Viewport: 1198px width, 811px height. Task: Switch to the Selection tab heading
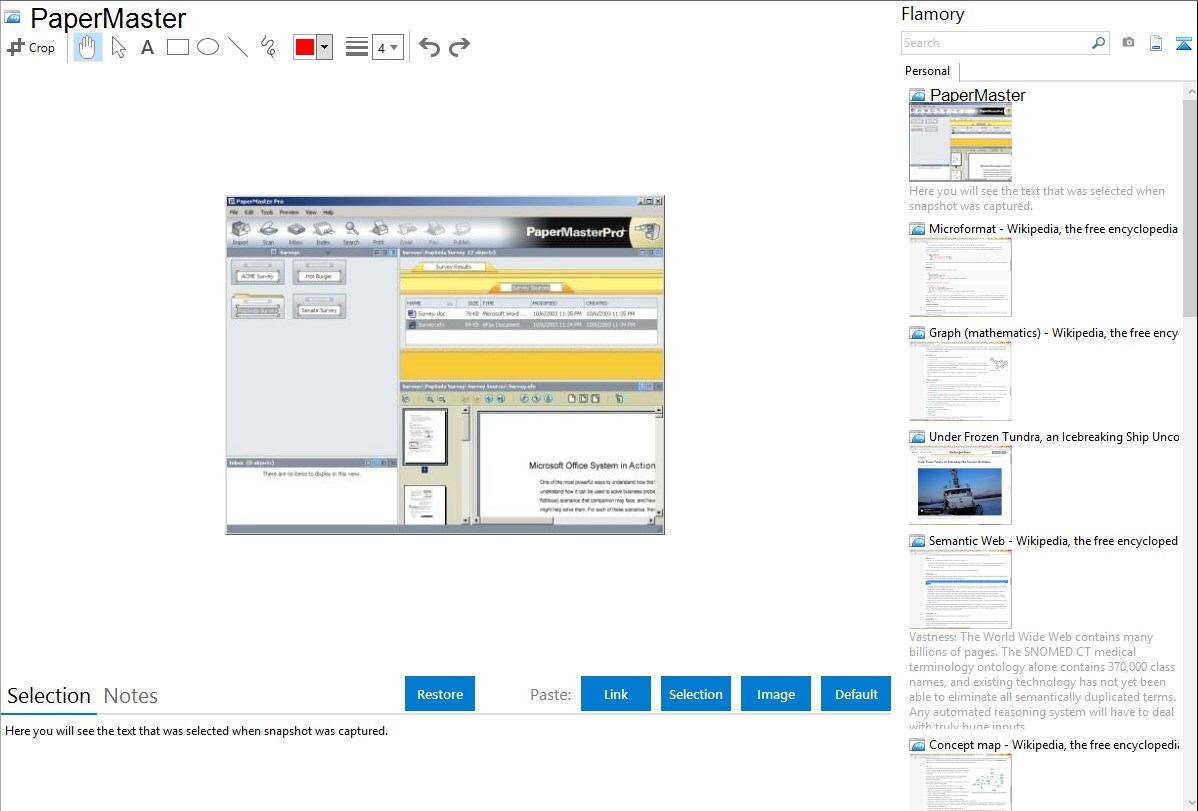[49, 696]
